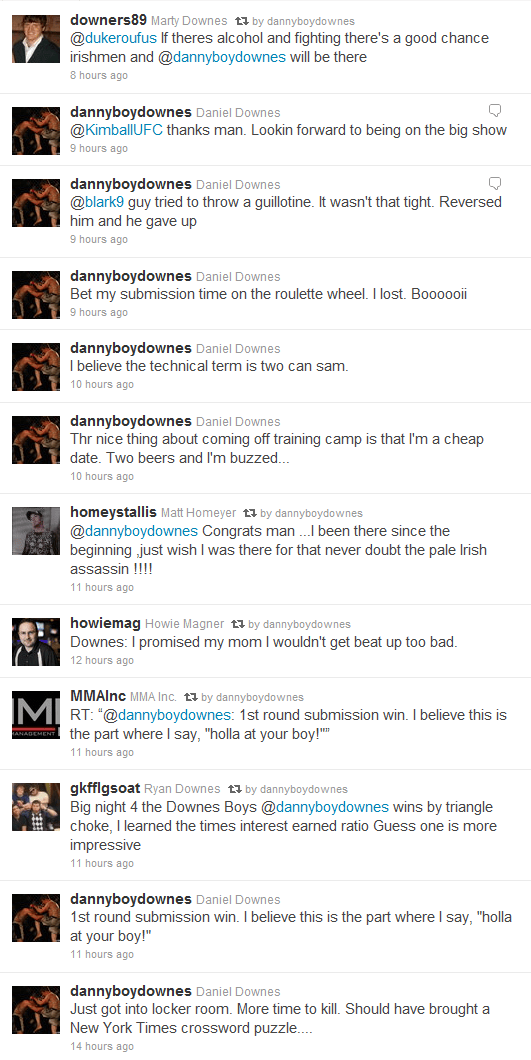531x1060 pixels.
Task: Click the retweet icon beside Ryan Downes
Action: pos(235,789)
